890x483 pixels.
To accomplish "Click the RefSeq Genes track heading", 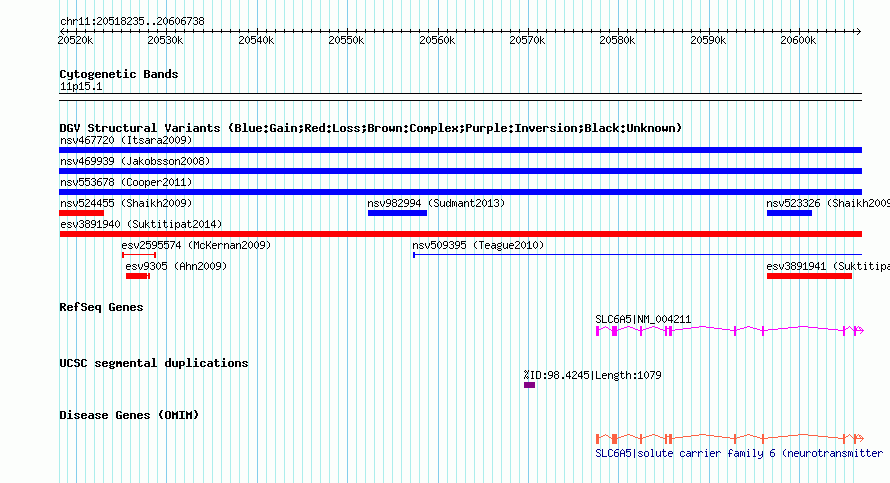I will tap(101, 307).
